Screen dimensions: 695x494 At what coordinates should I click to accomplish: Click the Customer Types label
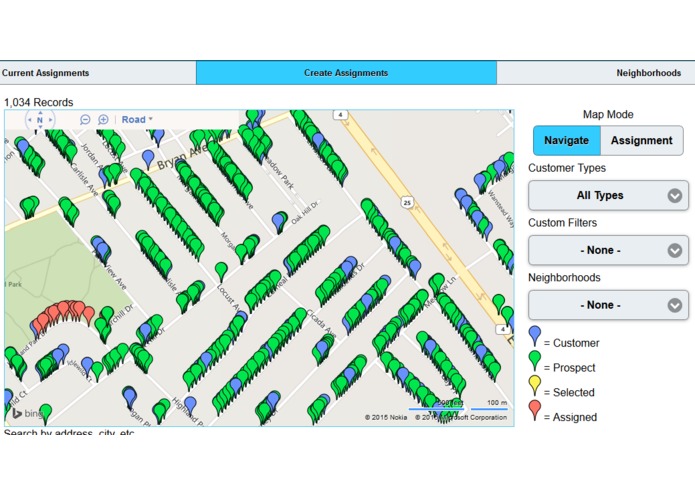coord(567,168)
